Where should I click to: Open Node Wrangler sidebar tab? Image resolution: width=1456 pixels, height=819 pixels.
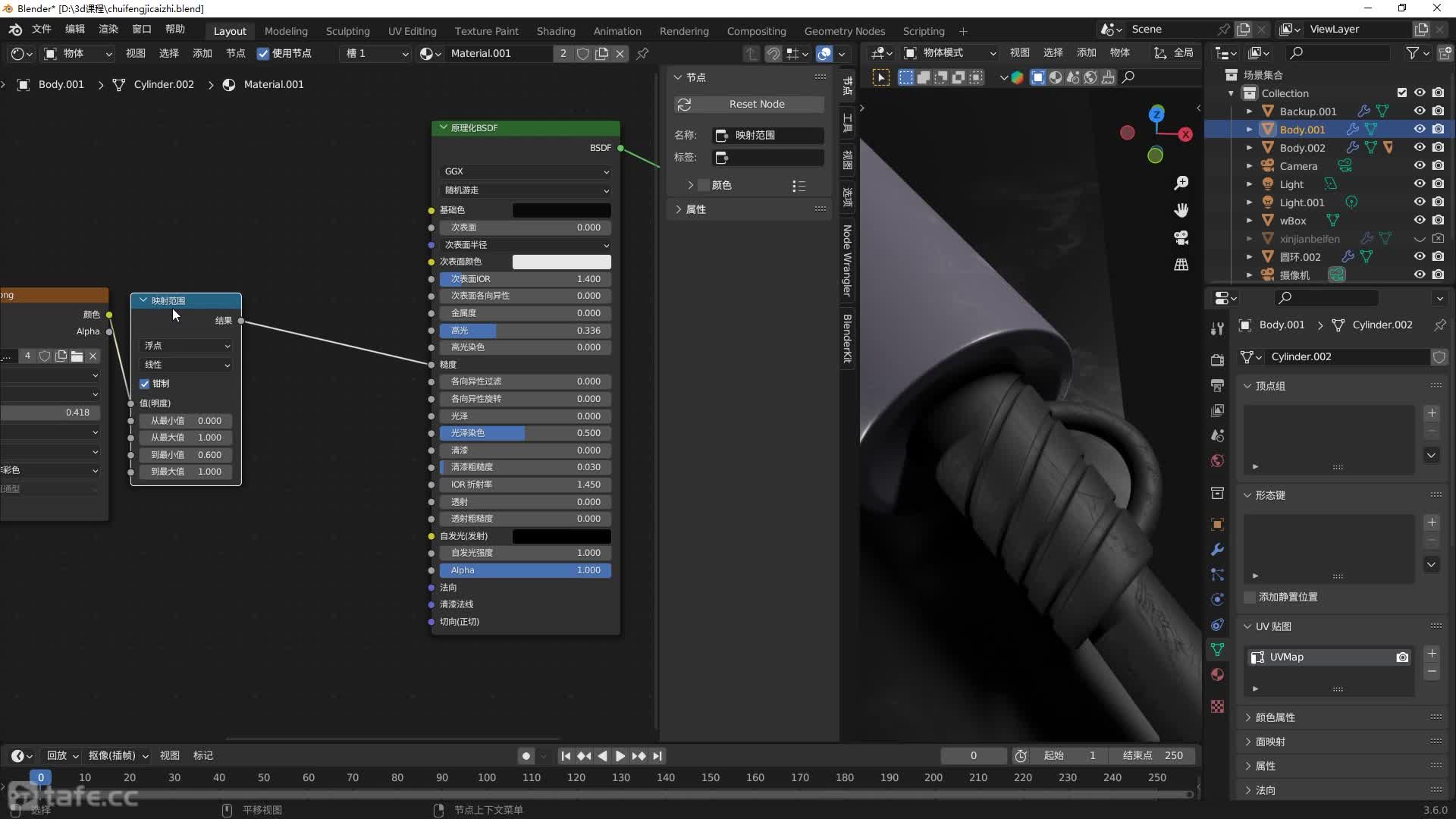coord(848,261)
